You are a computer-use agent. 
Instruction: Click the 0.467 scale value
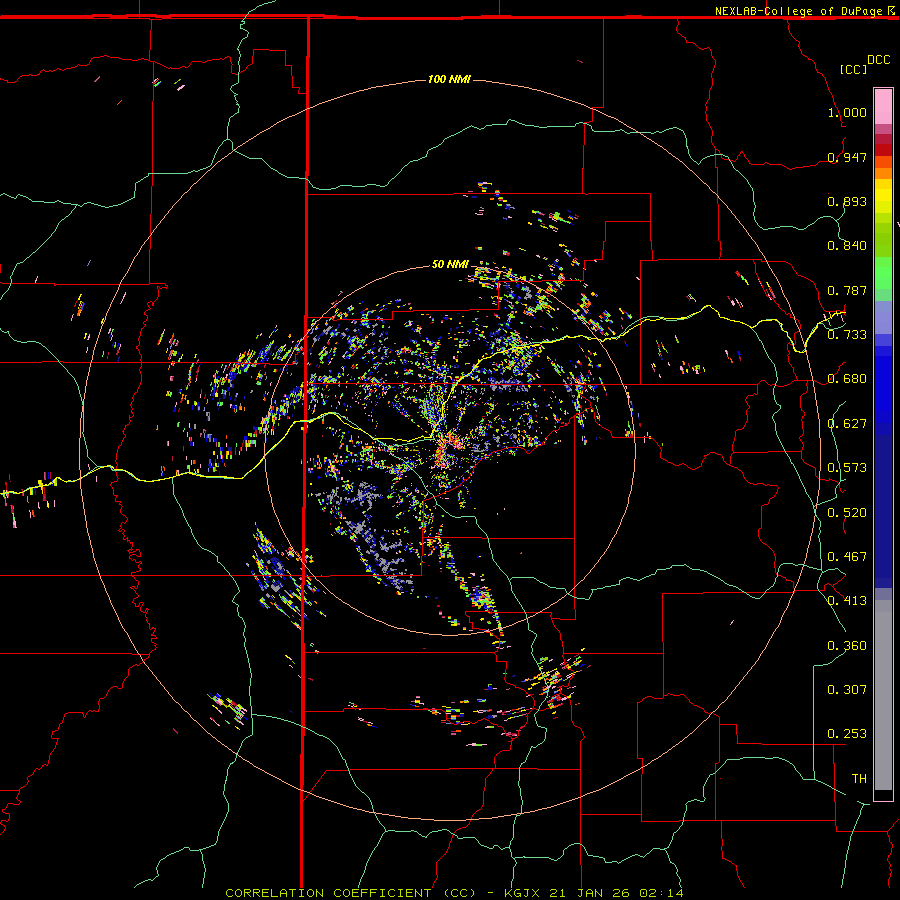847,557
